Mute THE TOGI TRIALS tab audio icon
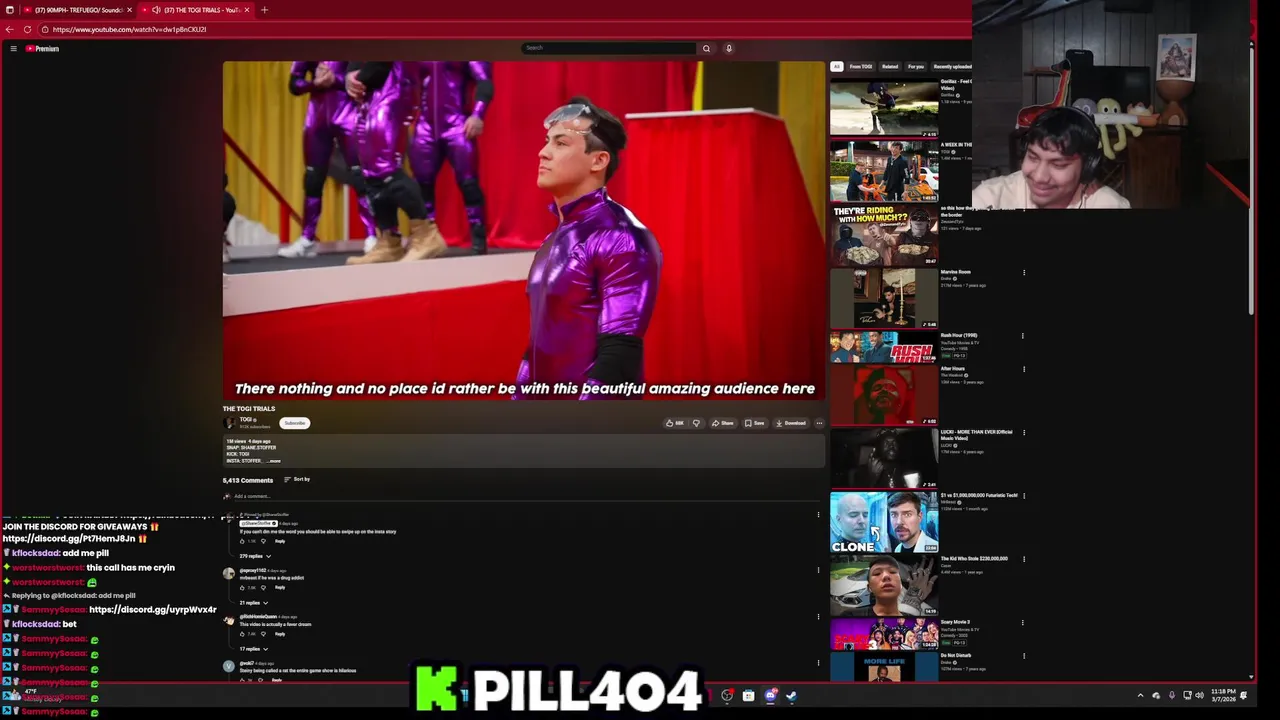 (156, 10)
